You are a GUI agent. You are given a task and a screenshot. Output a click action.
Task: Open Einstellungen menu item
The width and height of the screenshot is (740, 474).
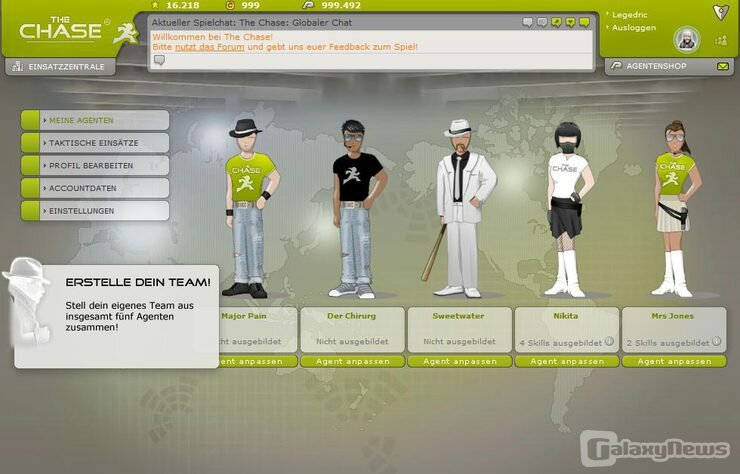[95, 211]
